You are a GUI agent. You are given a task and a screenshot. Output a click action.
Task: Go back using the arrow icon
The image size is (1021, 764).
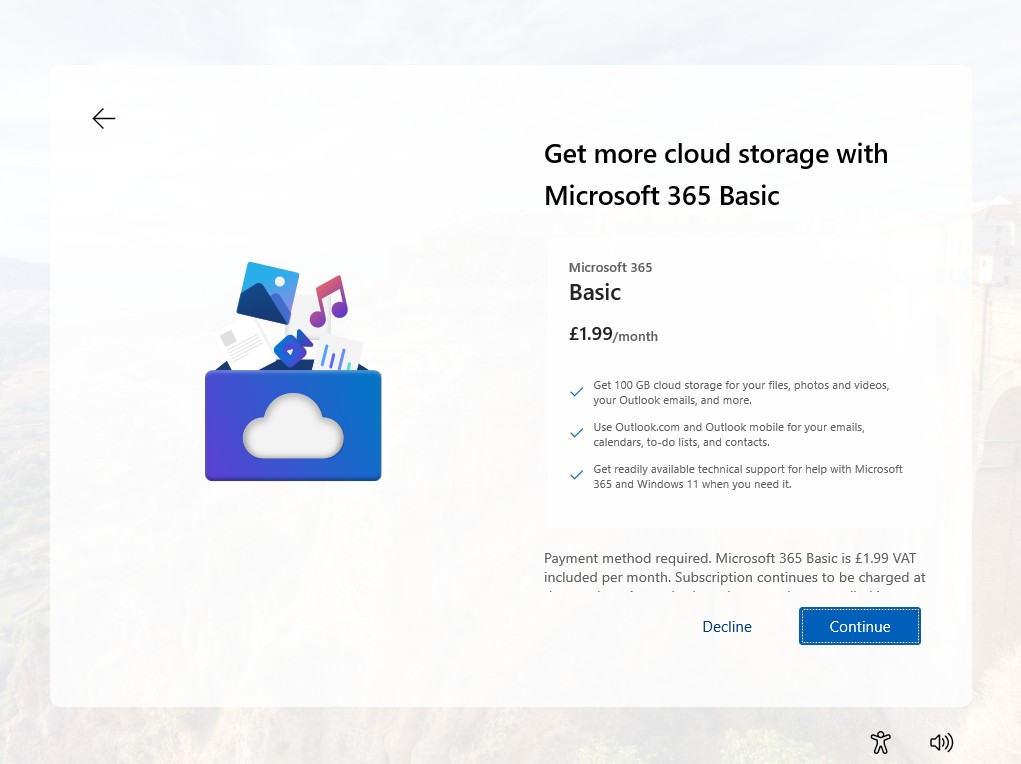tap(104, 119)
